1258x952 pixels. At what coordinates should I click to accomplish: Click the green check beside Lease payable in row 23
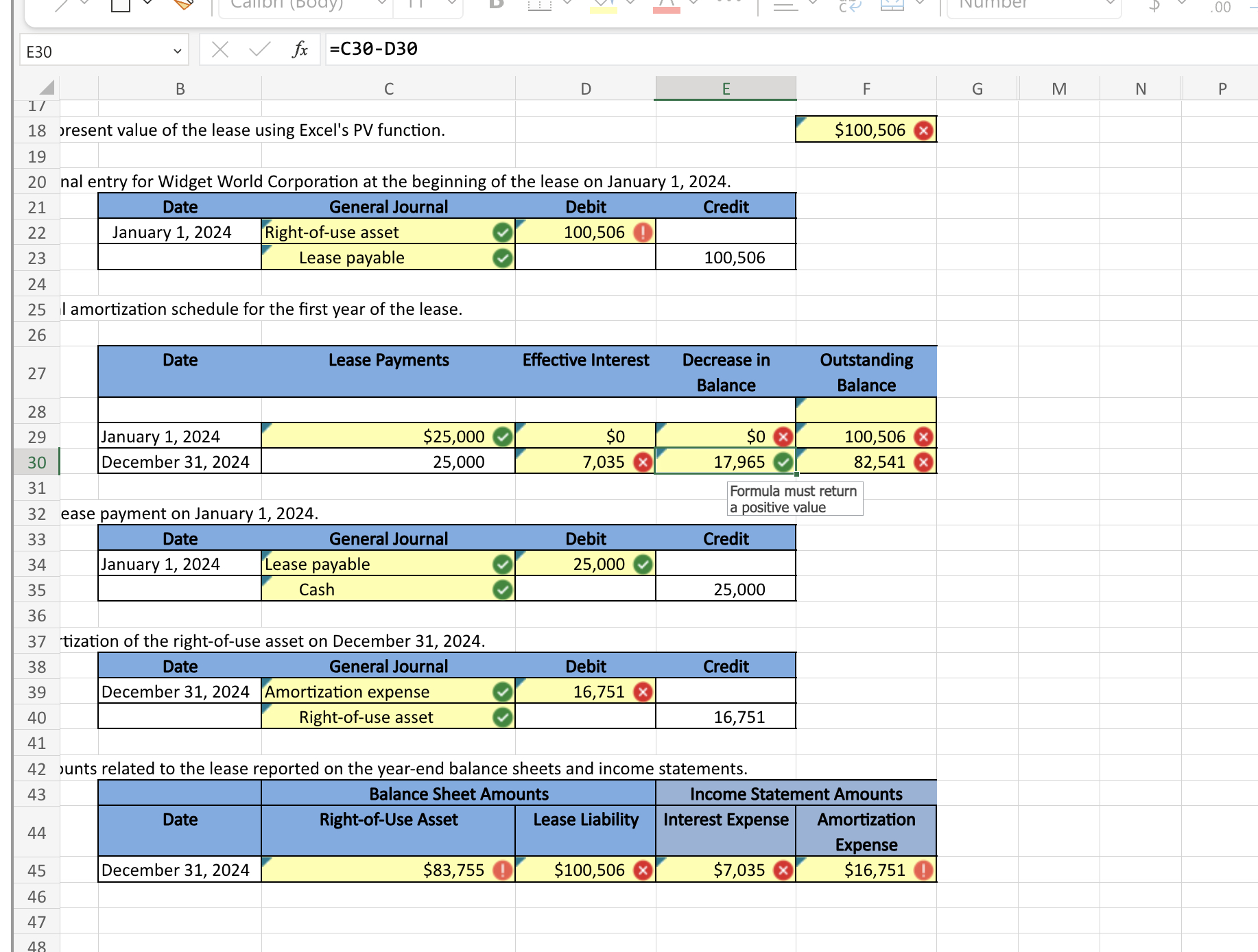click(503, 258)
